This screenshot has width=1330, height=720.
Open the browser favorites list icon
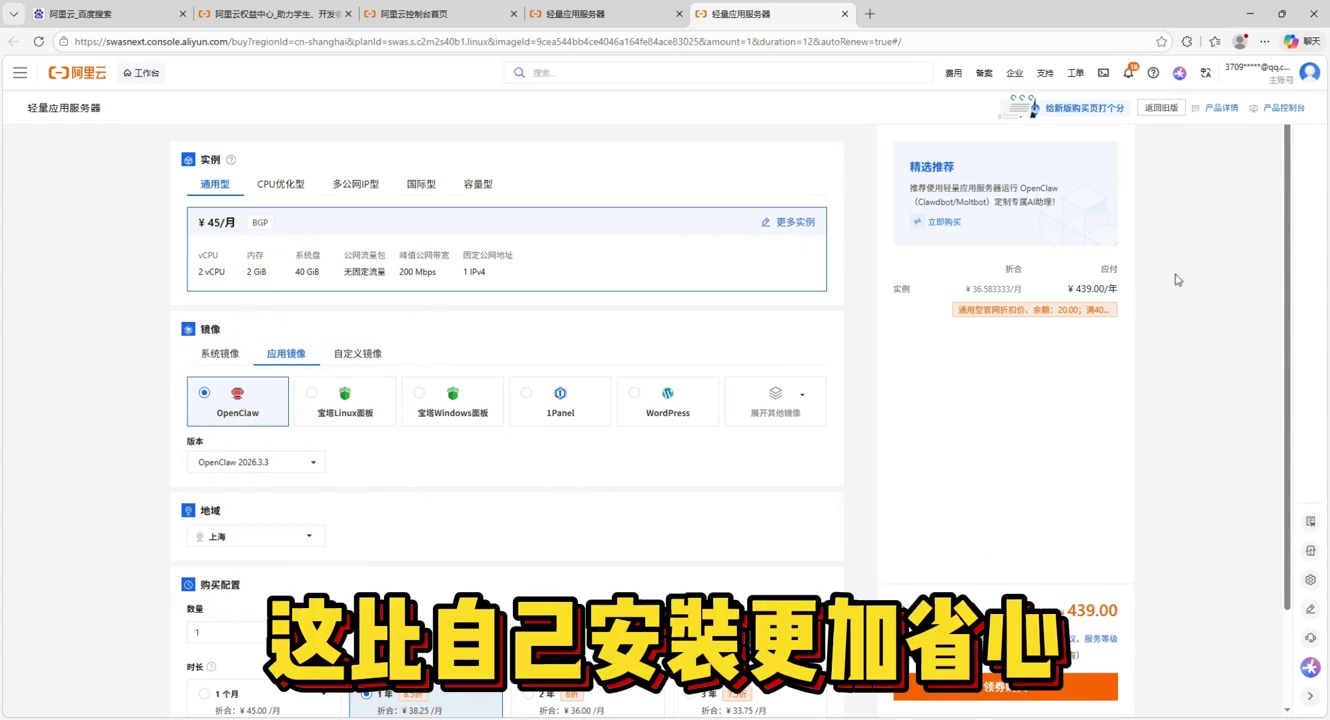pos(1214,42)
